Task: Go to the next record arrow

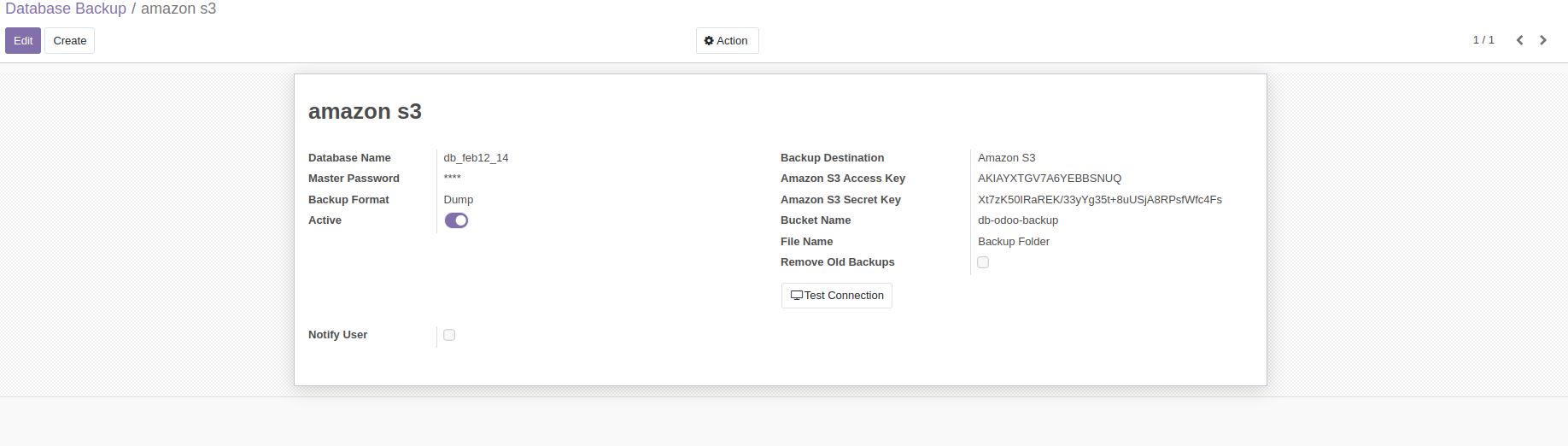Action: [1543, 40]
